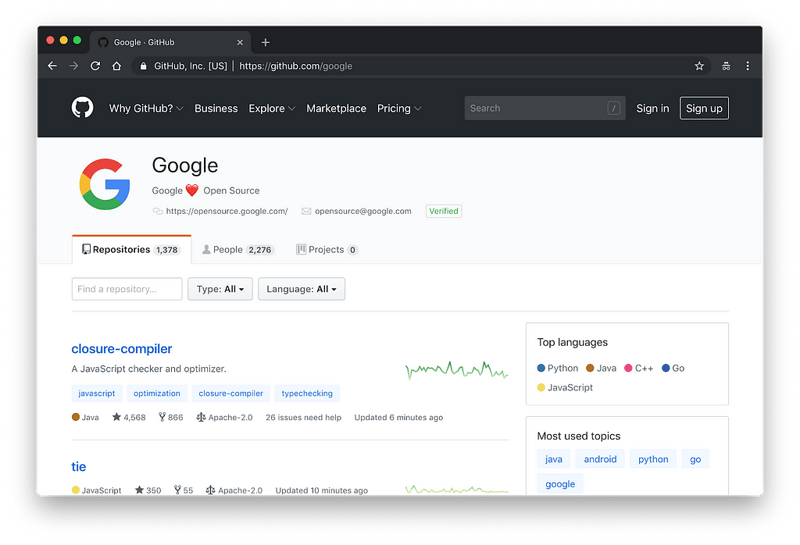Expand the Explore navigation dropdown

[x=272, y=108]
